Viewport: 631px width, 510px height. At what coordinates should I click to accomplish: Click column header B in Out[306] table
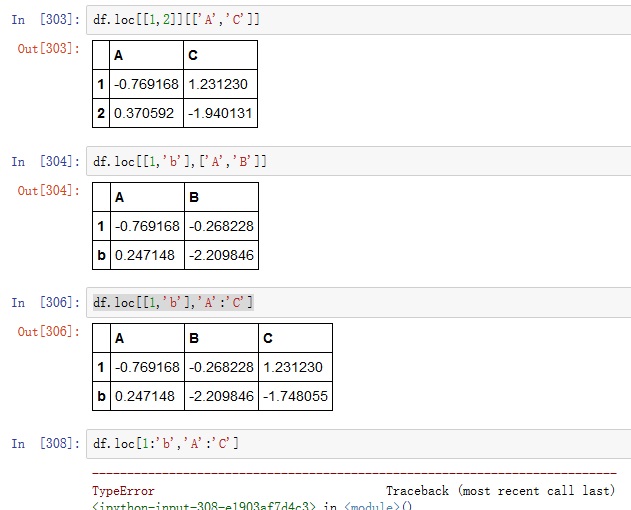click(x=194, y=338)
